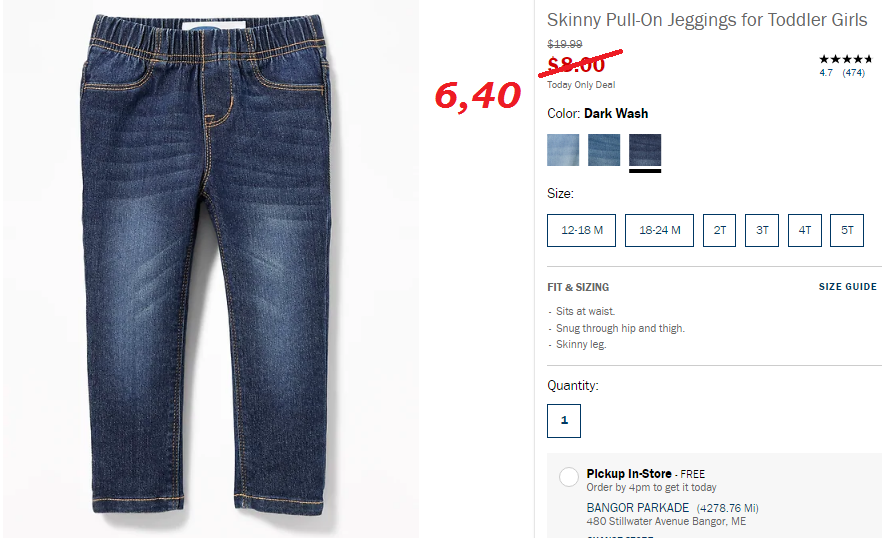Open the SIZE GUIDE link
The width and height of the screenshot is (890, 538).
point(847,287)
